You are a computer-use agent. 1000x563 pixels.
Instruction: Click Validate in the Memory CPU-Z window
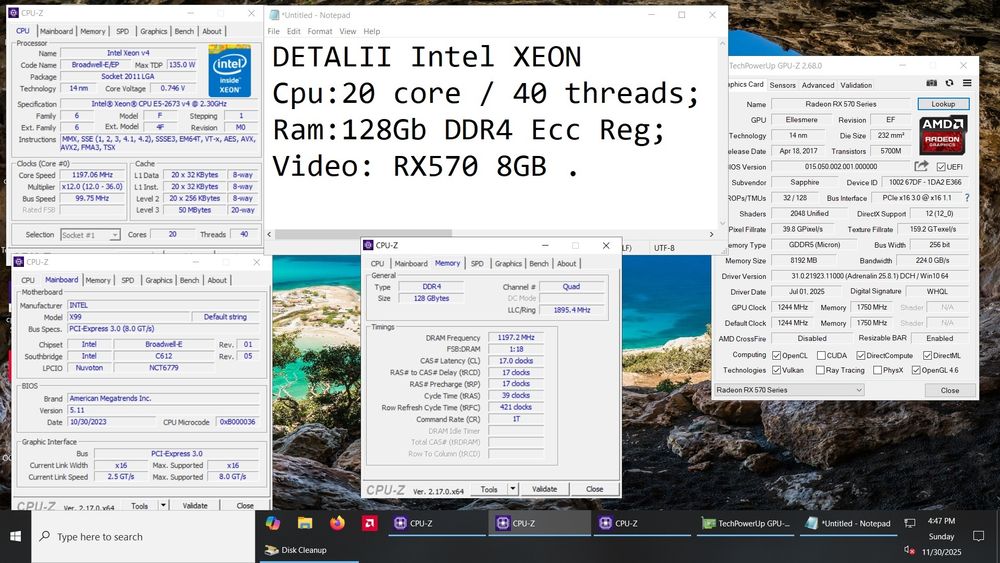coord(544,489)
